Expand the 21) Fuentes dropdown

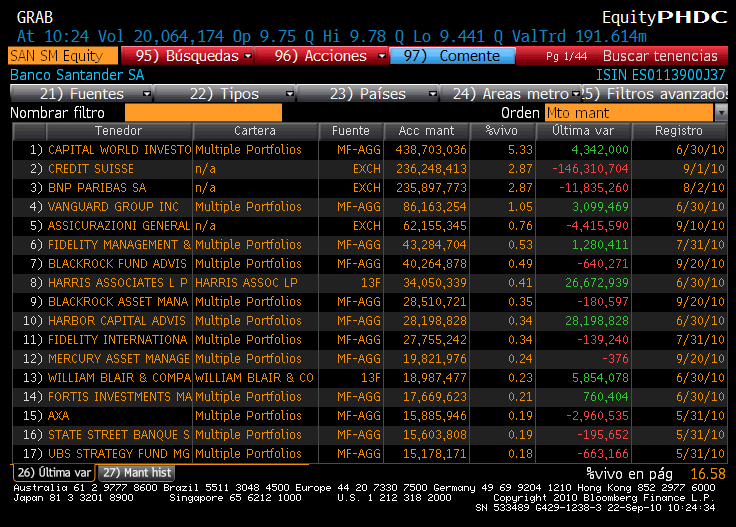click(82, 94)
